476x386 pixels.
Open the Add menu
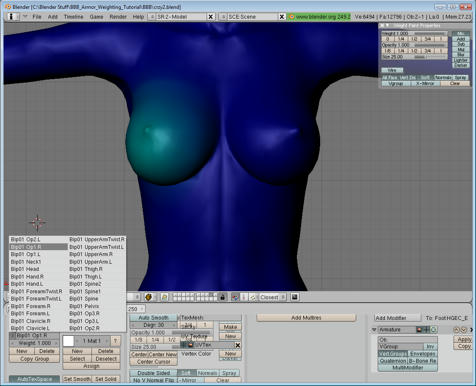(53, 17)
